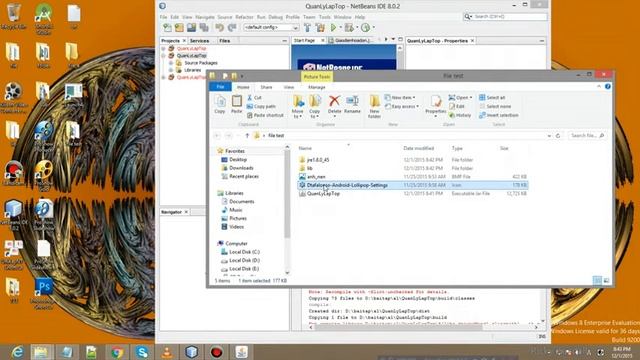Open the Explorer Share tab

click(x=266, y=87)
